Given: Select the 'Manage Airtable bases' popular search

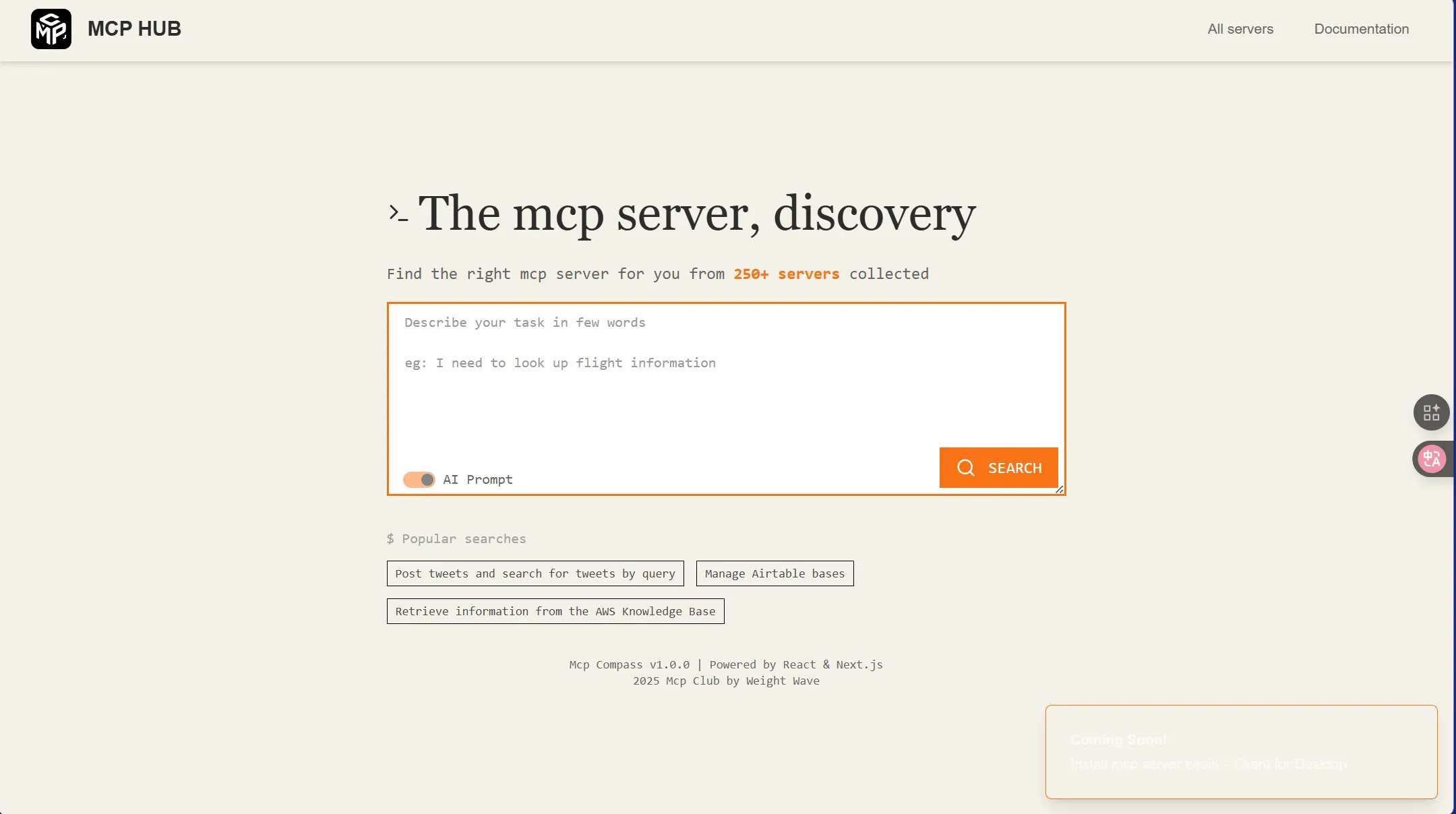Looking at the screenshot, I should [775, 573].
